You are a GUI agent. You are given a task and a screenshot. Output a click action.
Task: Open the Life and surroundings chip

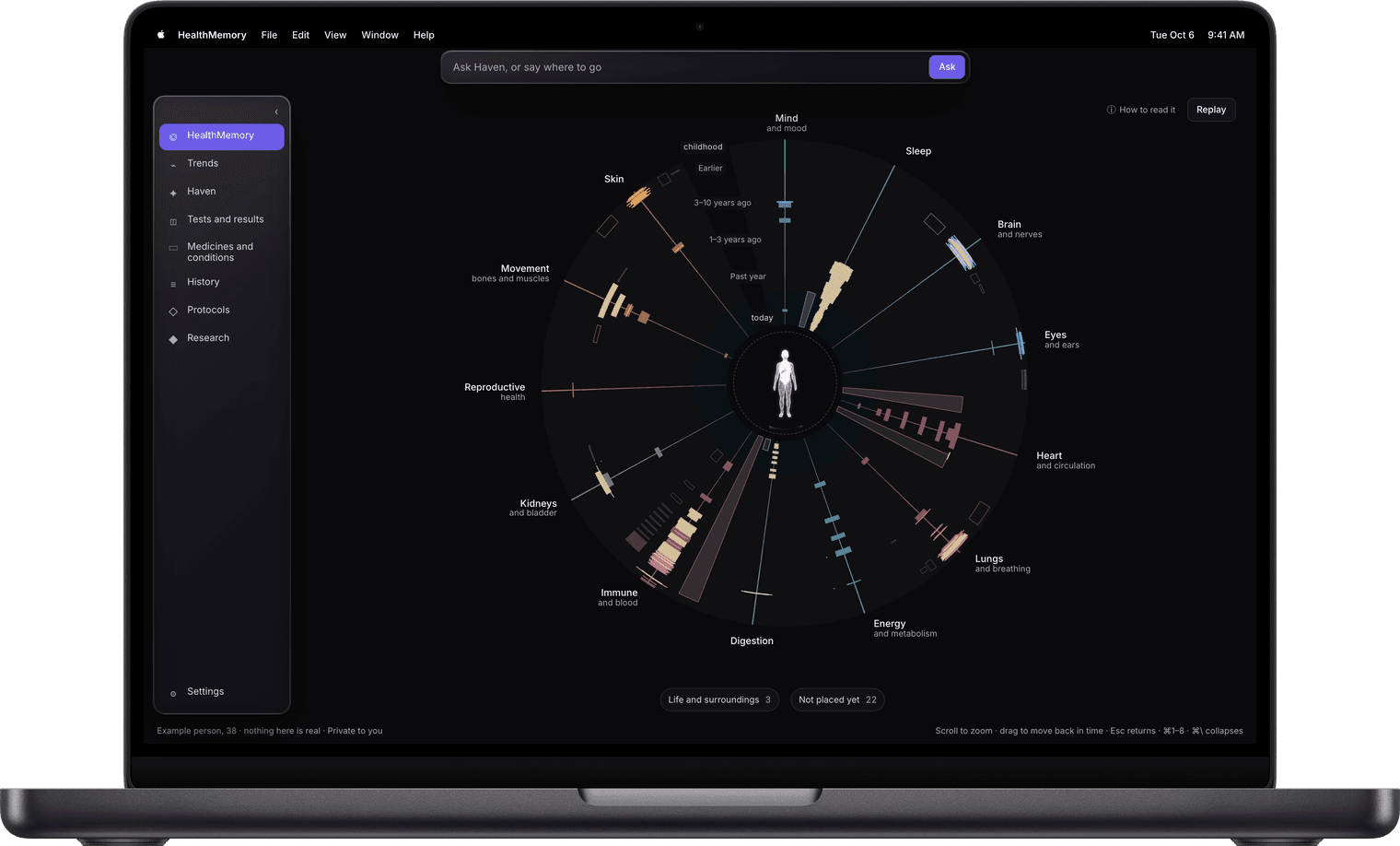(719, 699)
